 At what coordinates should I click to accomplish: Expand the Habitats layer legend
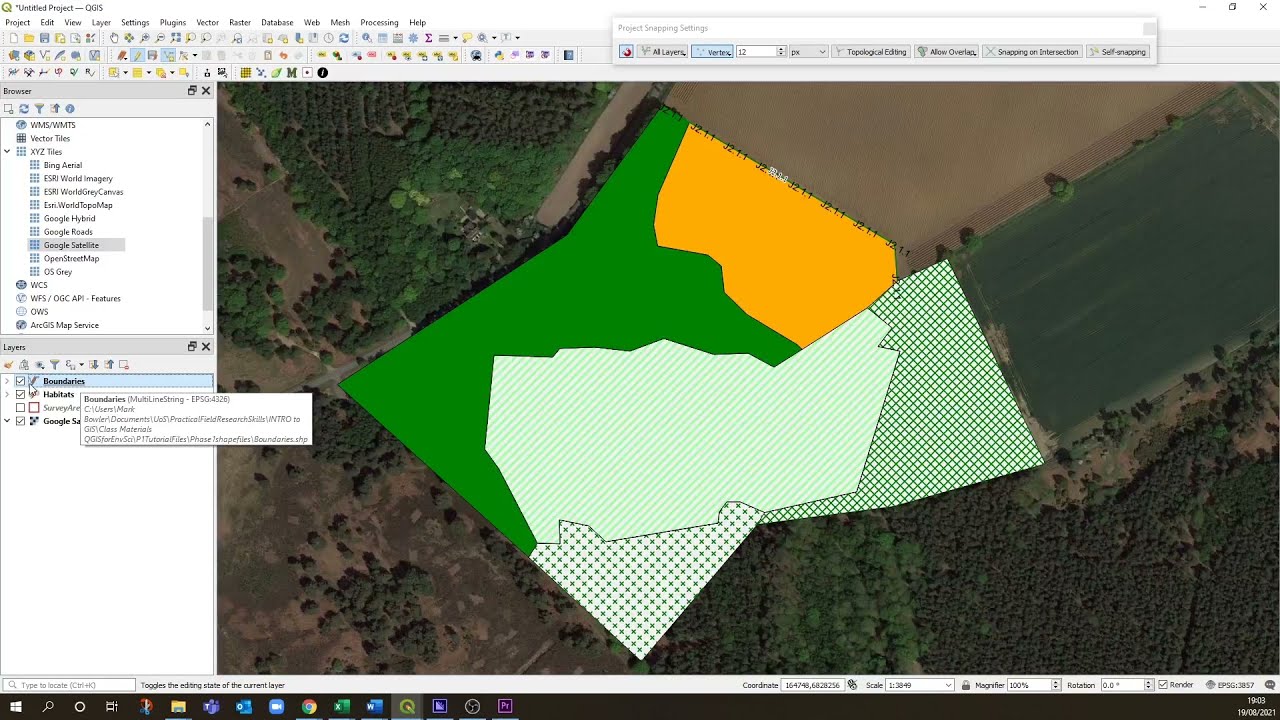(x=7, y=394)
